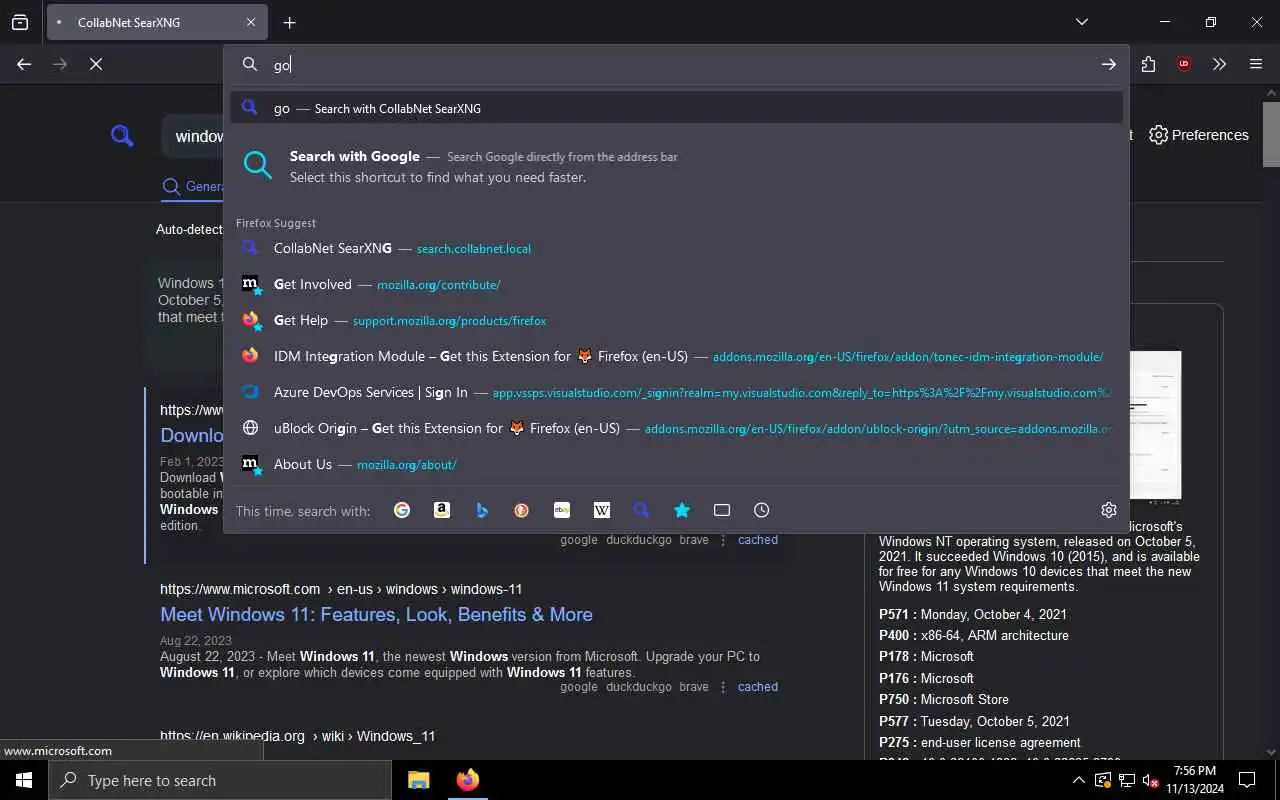Screen dimensions: 1280x800
Task: Select the Search with Google shortcut
Action: [677, 166]
